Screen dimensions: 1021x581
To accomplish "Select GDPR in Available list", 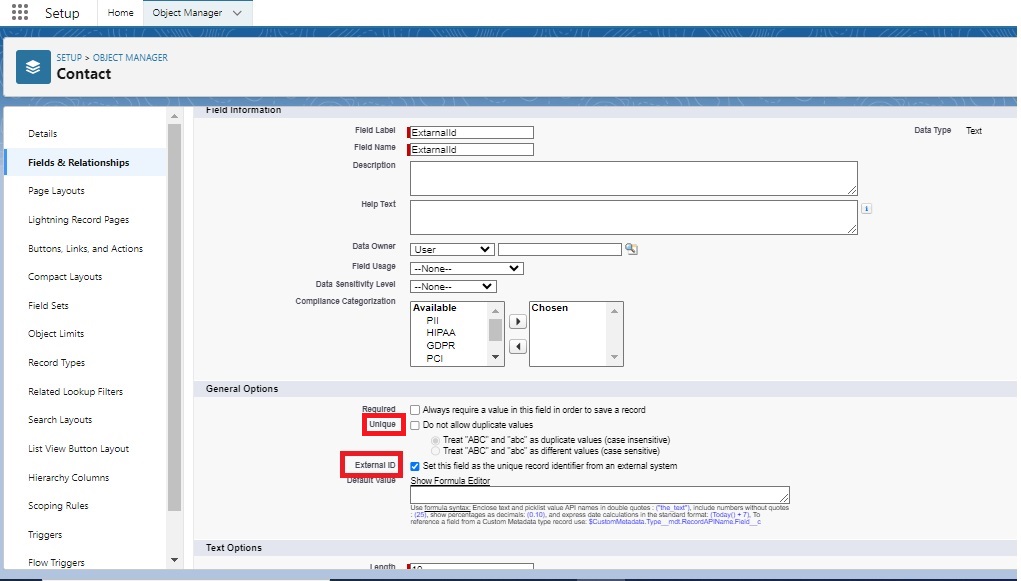I will [441, 346].
